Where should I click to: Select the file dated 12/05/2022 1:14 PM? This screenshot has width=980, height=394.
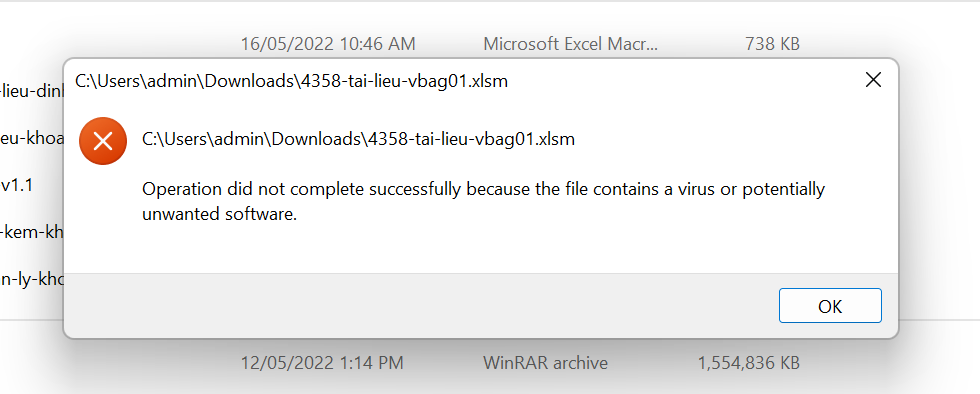pos(322,362)
